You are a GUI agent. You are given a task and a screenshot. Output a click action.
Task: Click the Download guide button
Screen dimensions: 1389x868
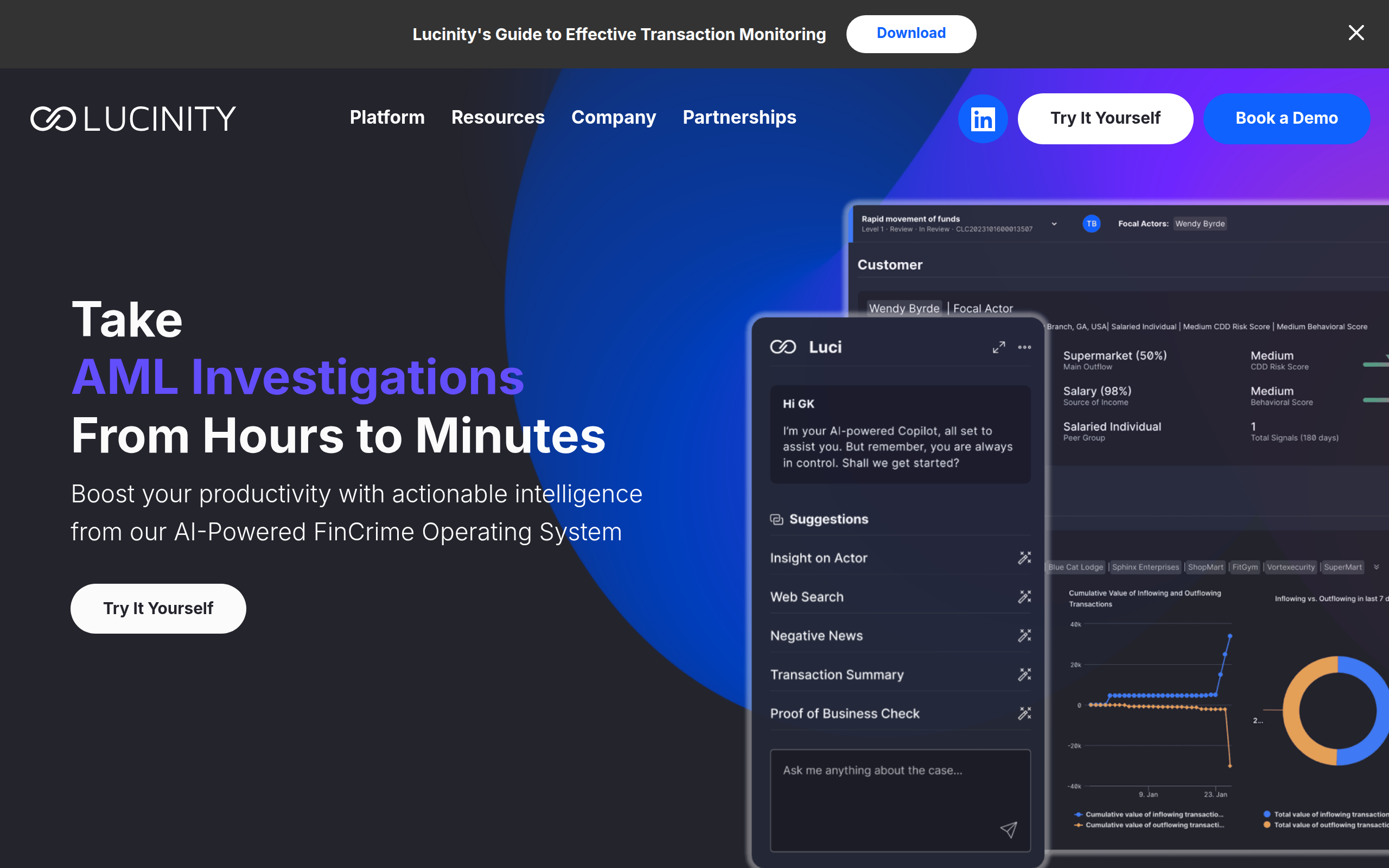pos(910,34)
